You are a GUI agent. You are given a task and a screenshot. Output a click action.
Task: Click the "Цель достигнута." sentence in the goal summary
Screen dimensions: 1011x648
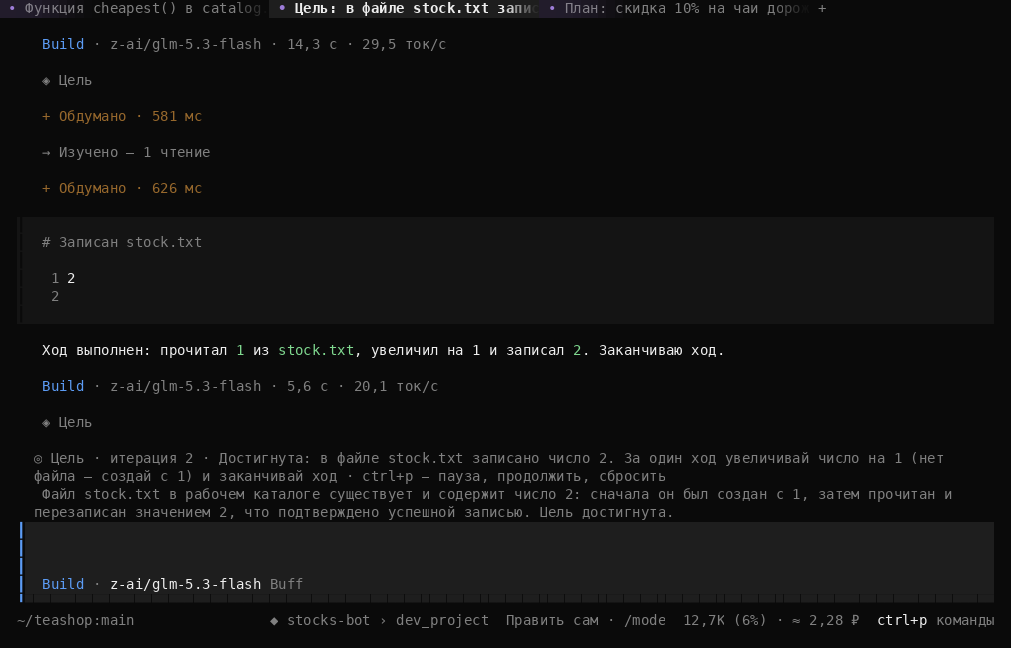pyautogui.click(x=606, y=513)
